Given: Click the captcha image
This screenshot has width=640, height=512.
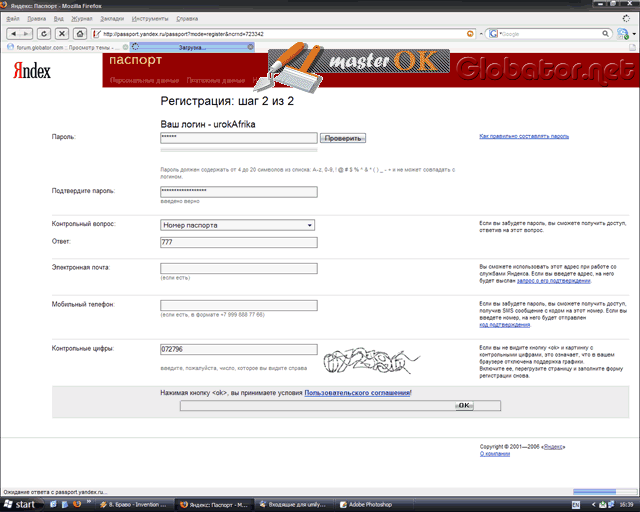Looking at the screenshot, I should (371, 361).
